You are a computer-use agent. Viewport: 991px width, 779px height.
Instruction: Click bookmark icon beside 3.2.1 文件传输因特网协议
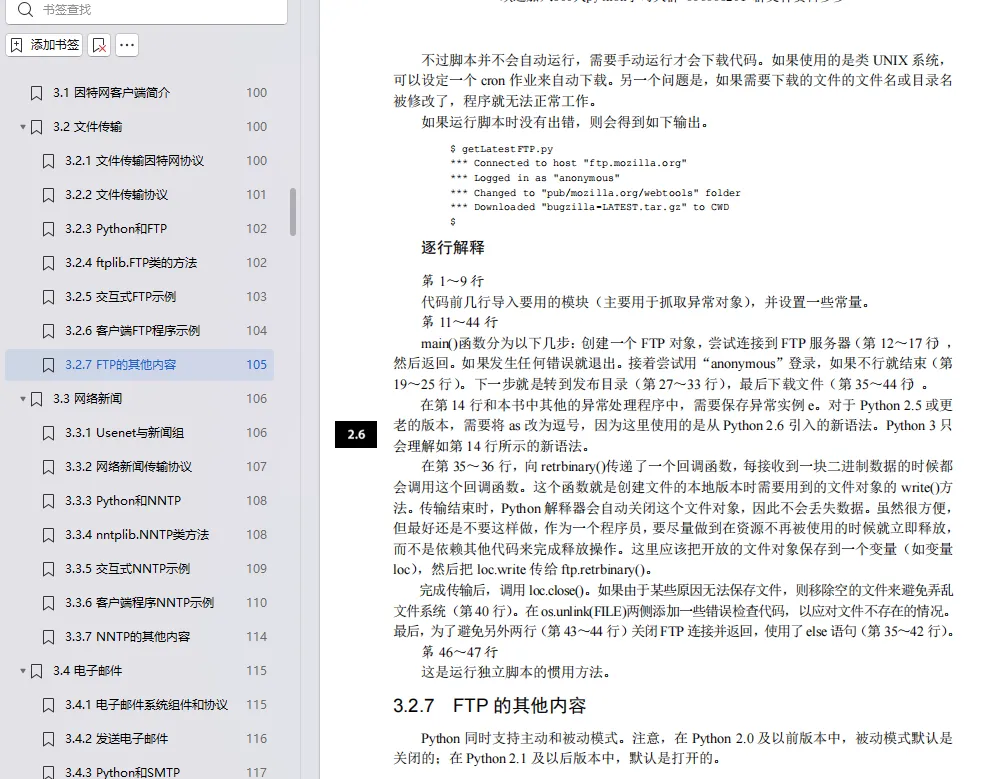pos(48,162)
